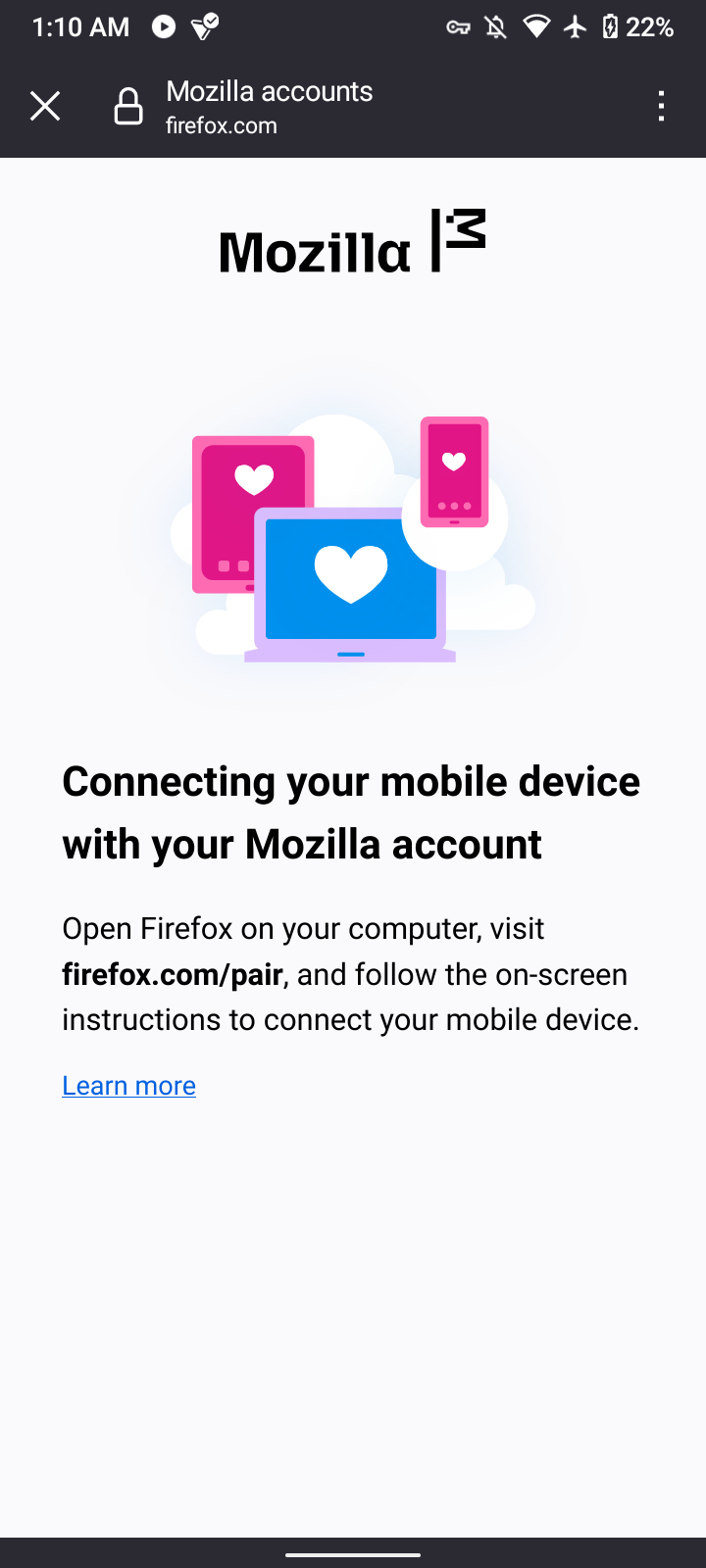This screenshot has width=706, height=1568.
Task: Tap the Mozilla accounts page title
Action: click(270, 91)
